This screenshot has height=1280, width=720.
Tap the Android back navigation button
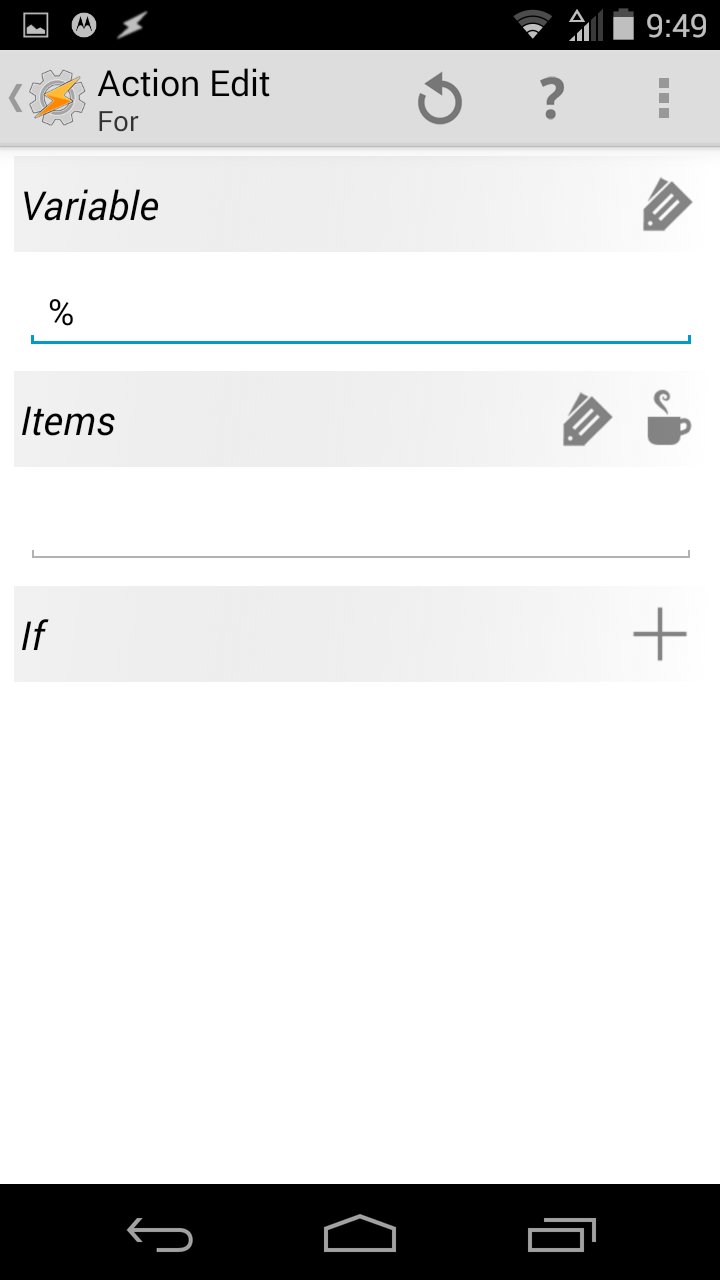pos(160,1234)
